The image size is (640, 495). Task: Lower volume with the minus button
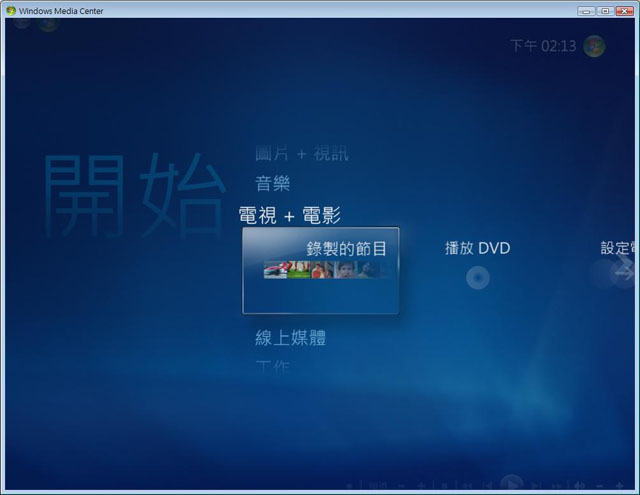[x=599, y=486]
